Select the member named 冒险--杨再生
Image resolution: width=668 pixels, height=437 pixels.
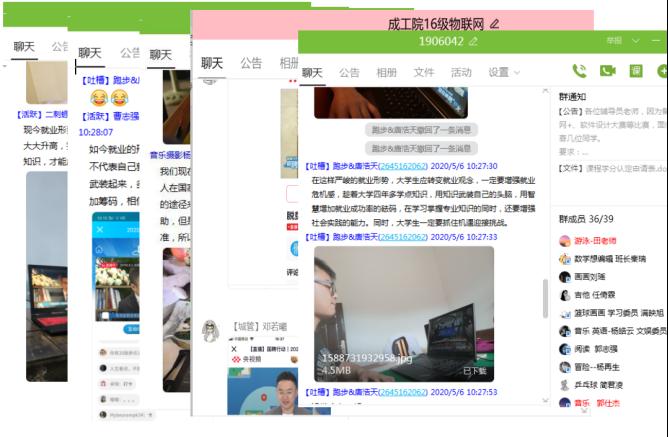point(597,367)
